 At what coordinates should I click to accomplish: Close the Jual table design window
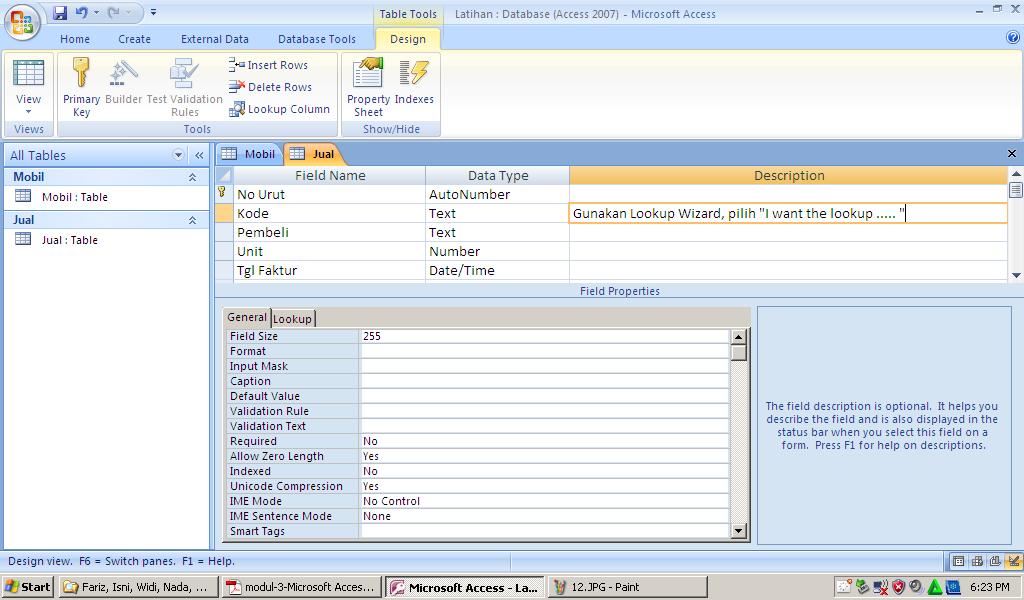click(x=1012, y=153)
